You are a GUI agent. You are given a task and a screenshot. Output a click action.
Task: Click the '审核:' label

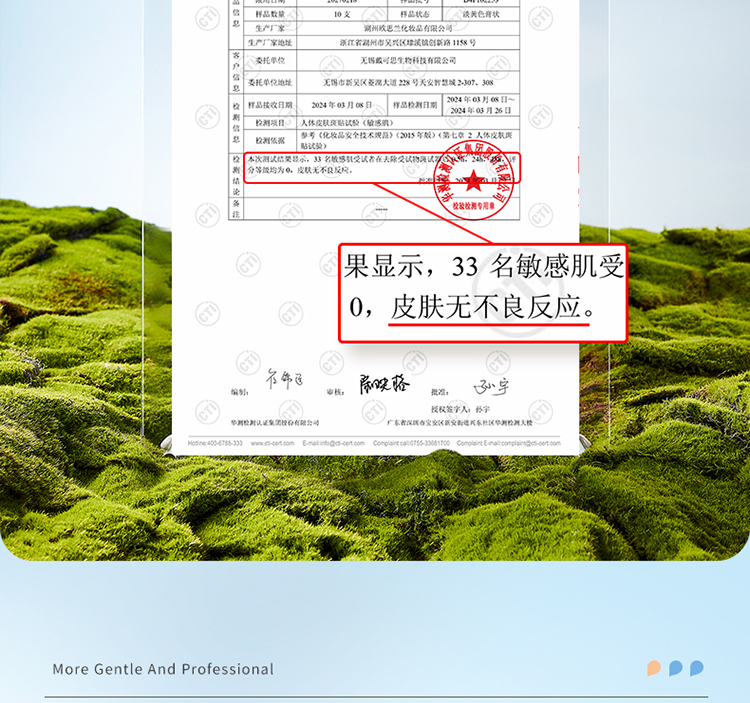(x=336, y=392)
